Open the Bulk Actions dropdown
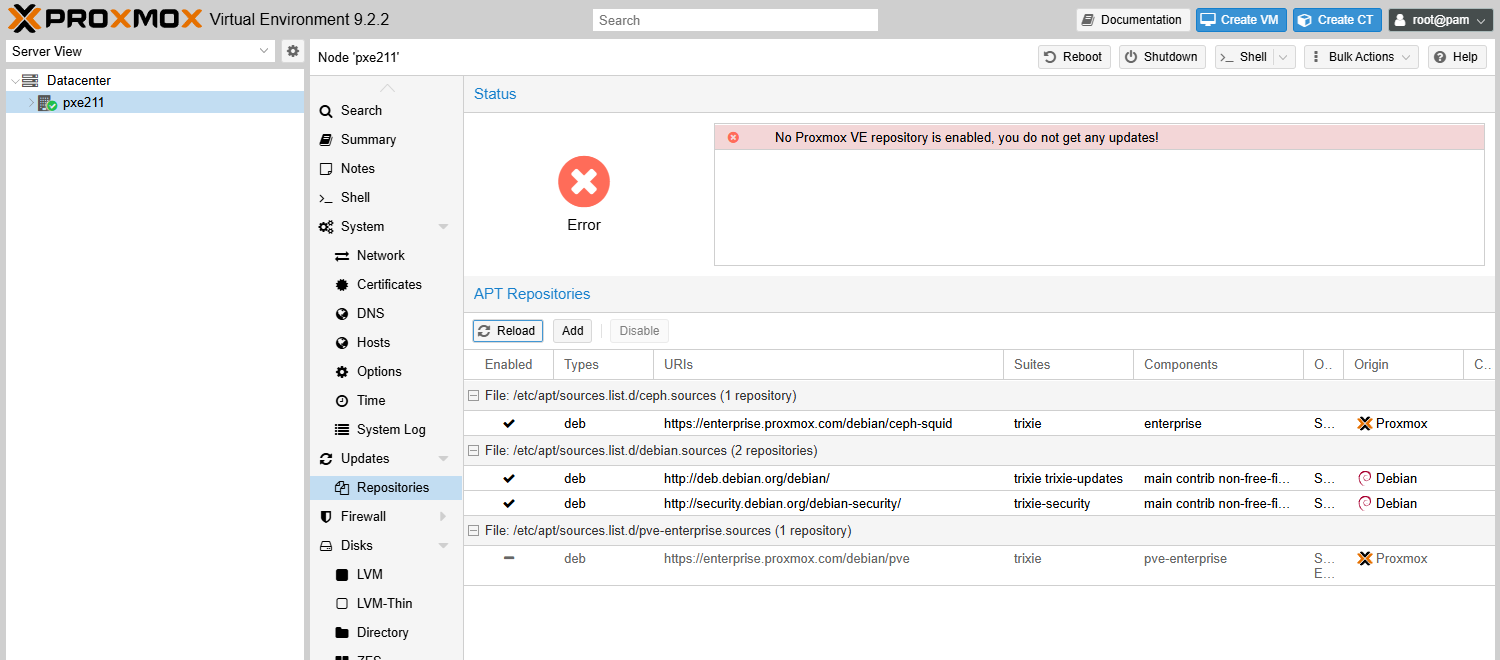1500x660 pixels. 1361,57
